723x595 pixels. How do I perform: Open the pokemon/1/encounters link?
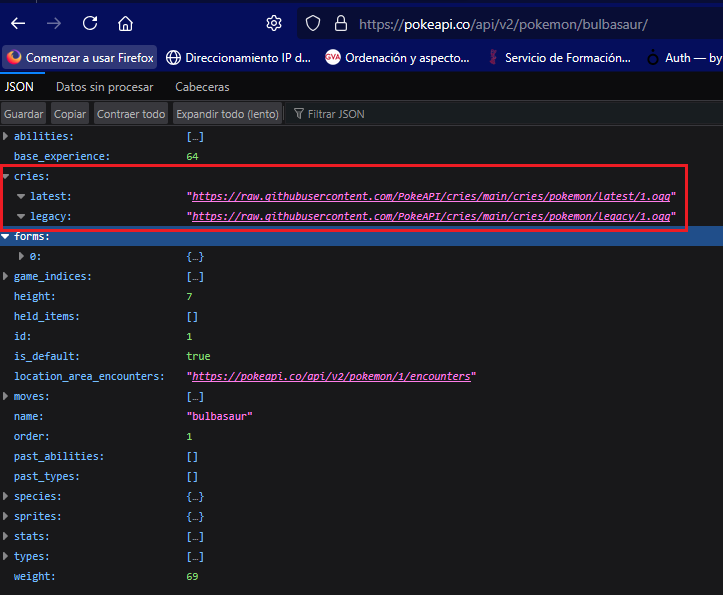coord(331,376)
